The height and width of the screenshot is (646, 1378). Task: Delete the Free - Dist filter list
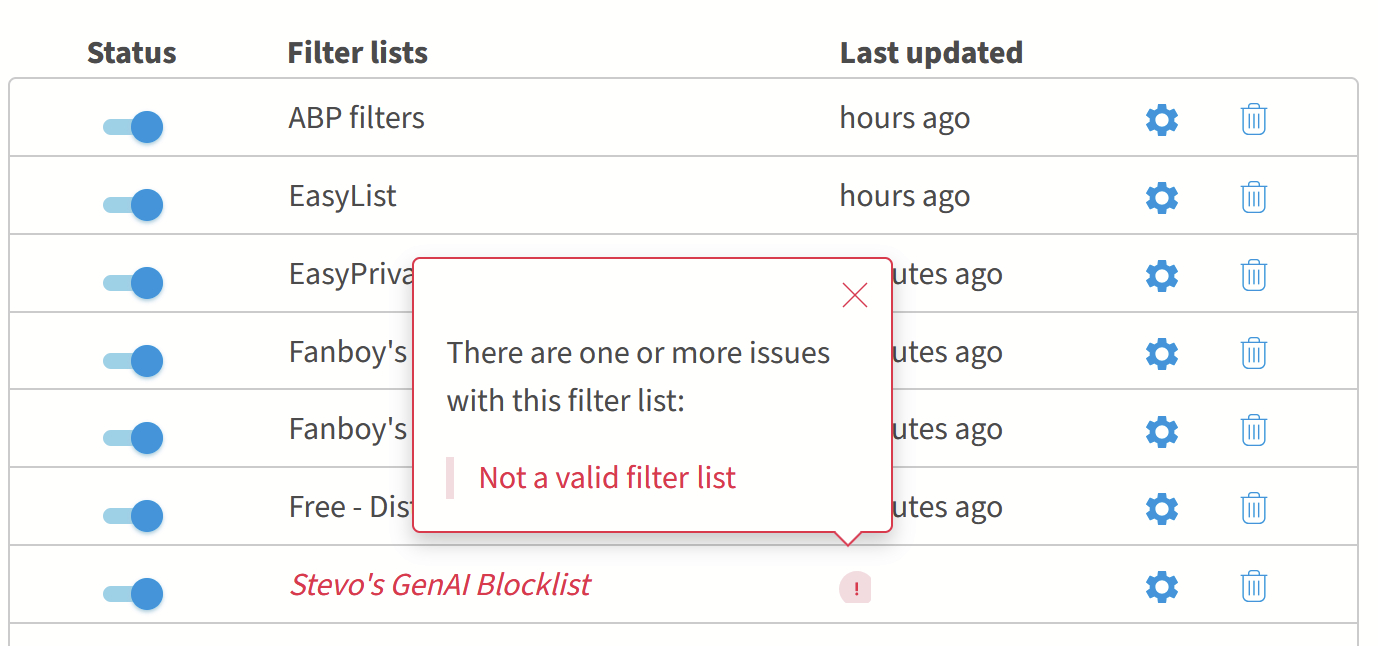[1253, 508]
